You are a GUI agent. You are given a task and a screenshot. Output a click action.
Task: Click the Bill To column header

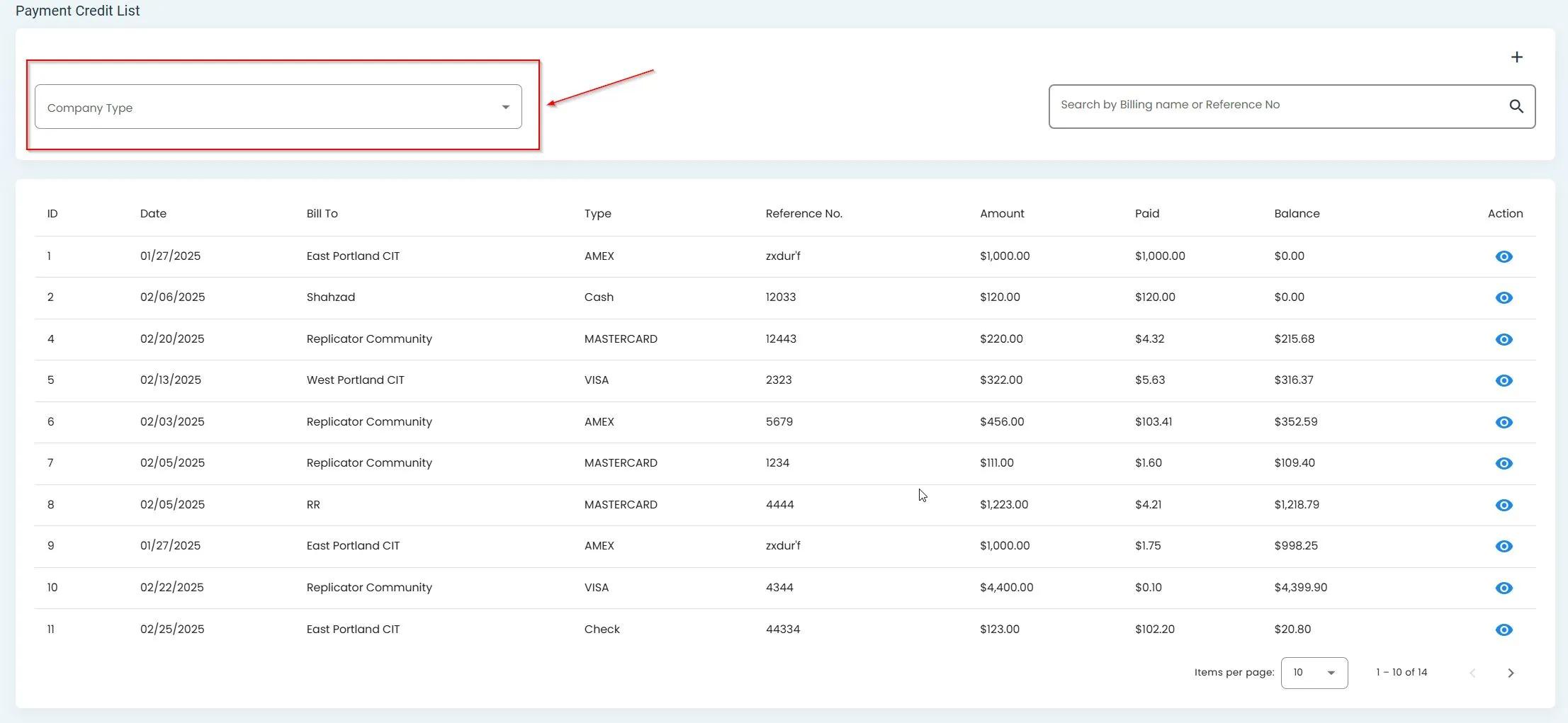322,213
